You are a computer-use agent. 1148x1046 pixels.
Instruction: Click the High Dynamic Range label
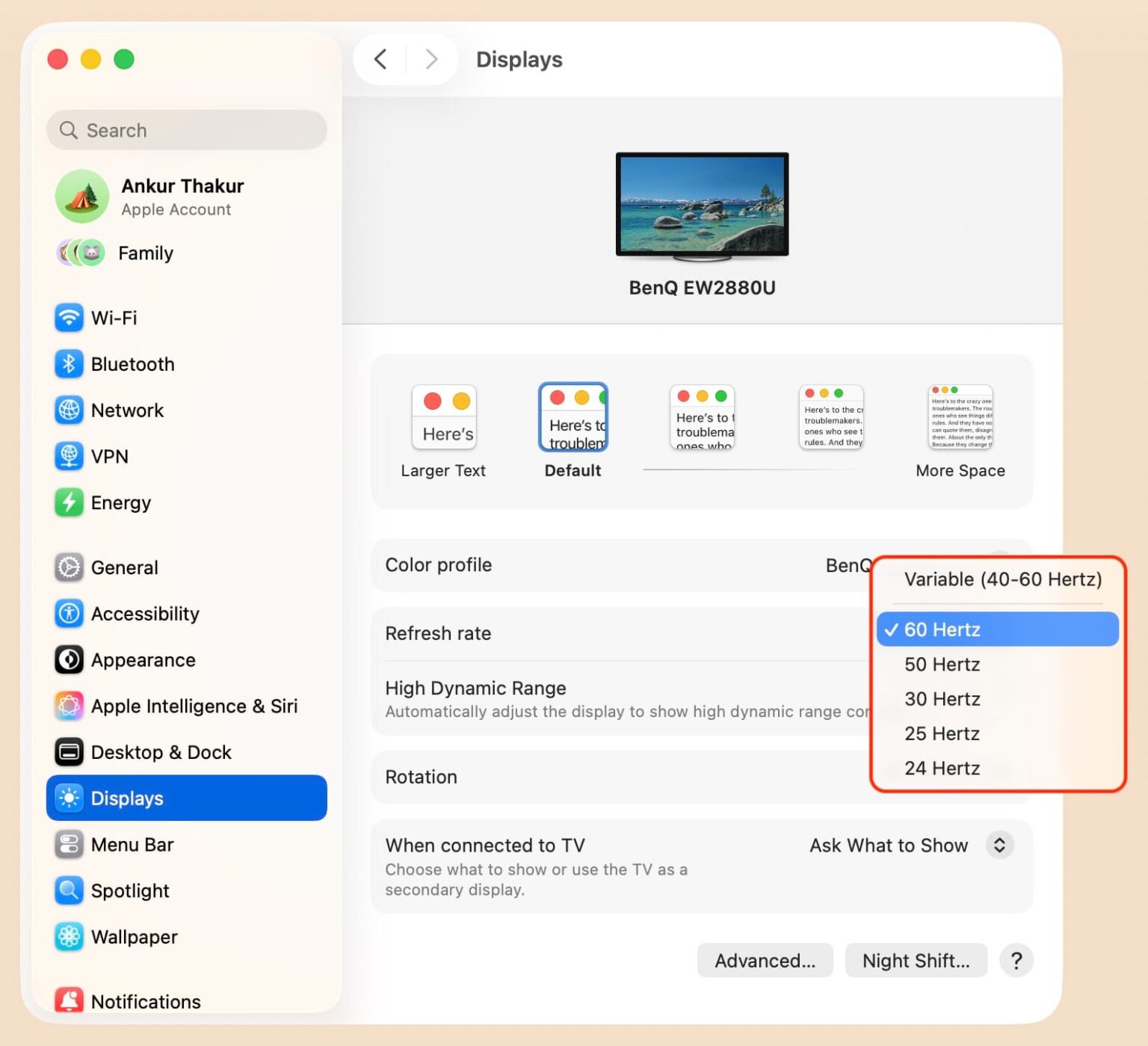click(x=475, y=688)
